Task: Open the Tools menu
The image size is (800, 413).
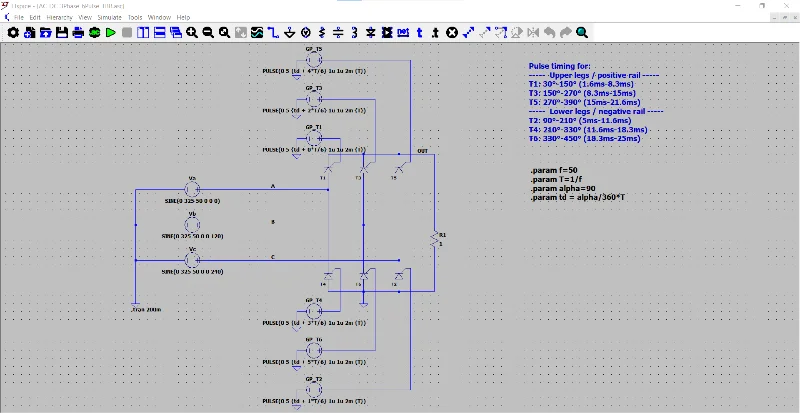Action: click(x=135, y=17)
